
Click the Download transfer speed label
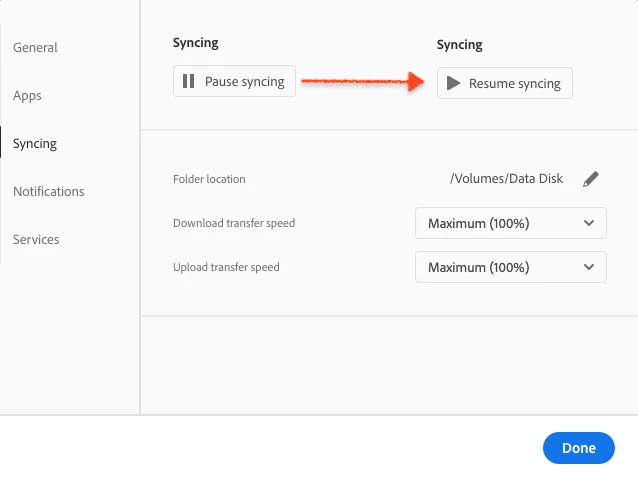click(234, 223)
